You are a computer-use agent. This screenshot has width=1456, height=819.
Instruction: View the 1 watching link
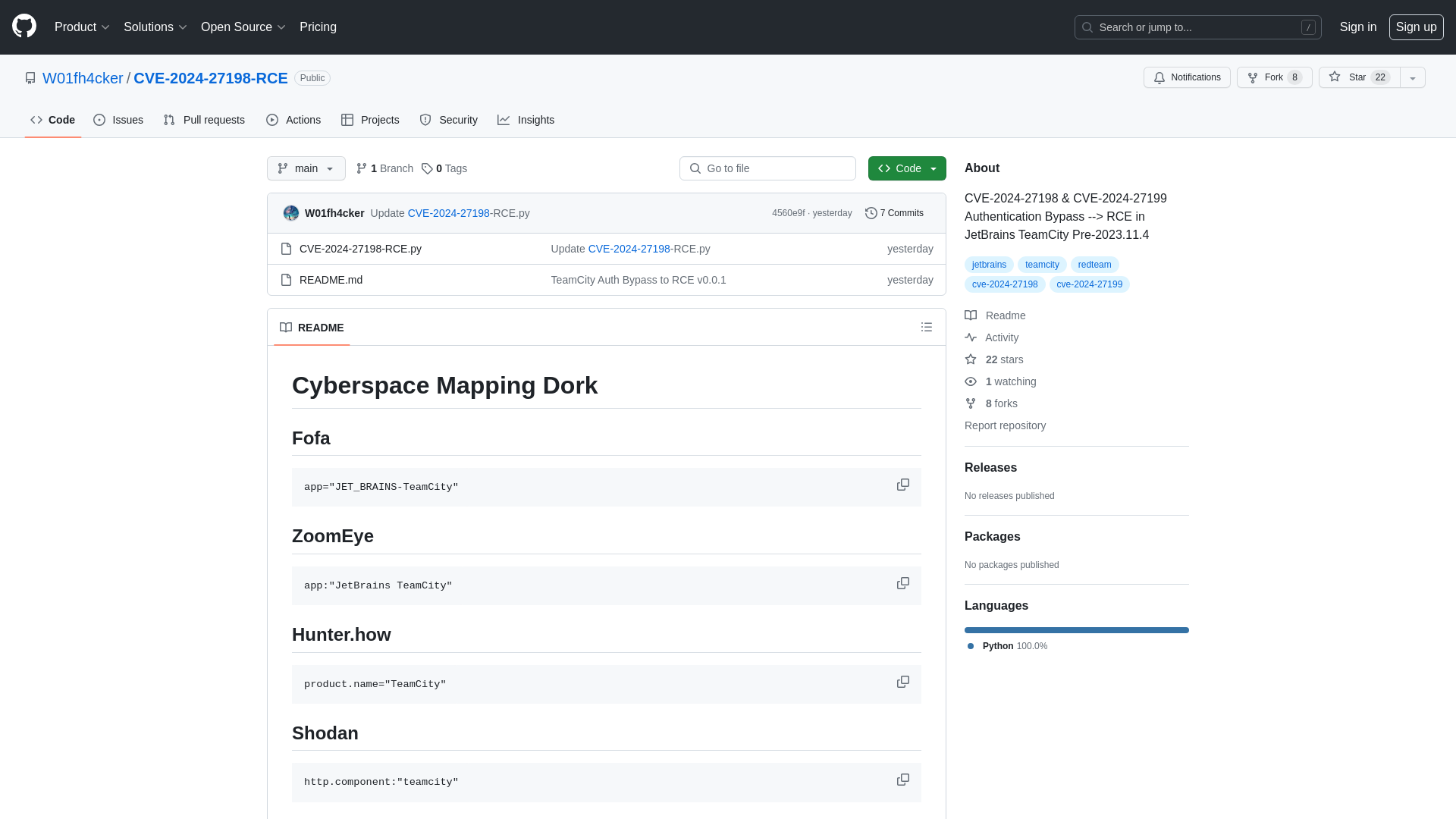coord(1000,381)
